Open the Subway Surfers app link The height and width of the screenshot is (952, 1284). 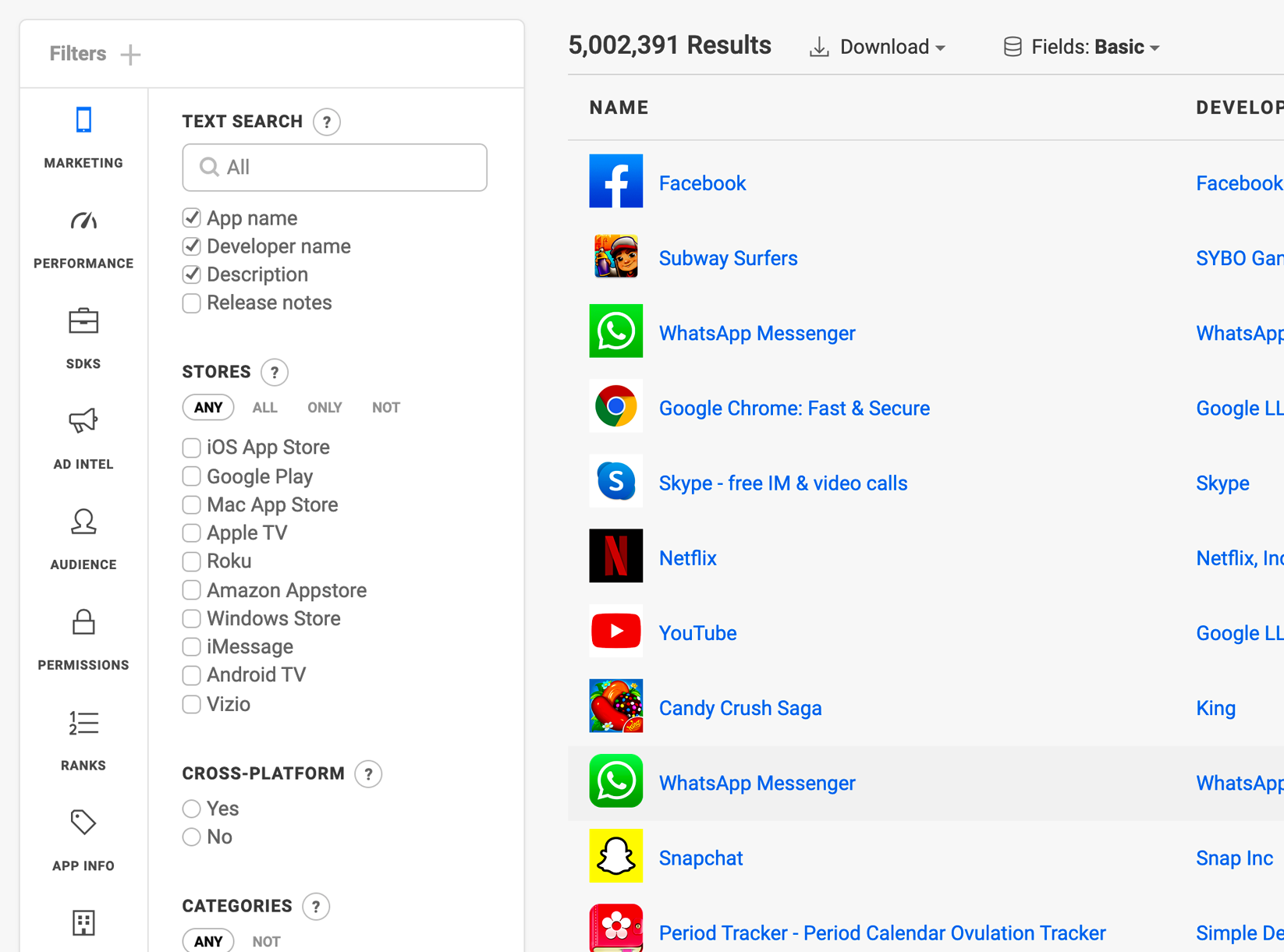click(728, 258)
